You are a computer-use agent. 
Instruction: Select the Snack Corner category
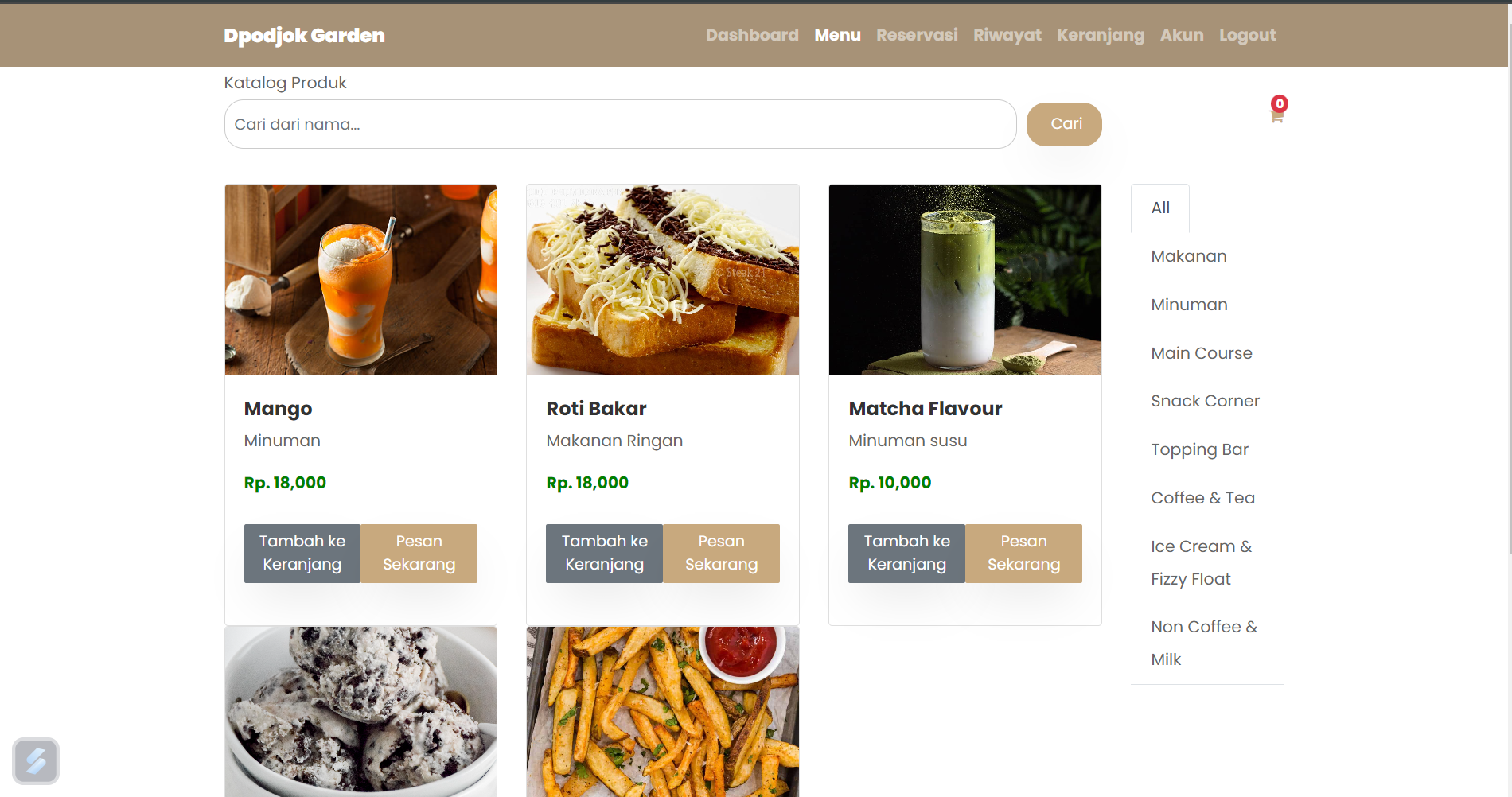click(x=1205, y=401)
